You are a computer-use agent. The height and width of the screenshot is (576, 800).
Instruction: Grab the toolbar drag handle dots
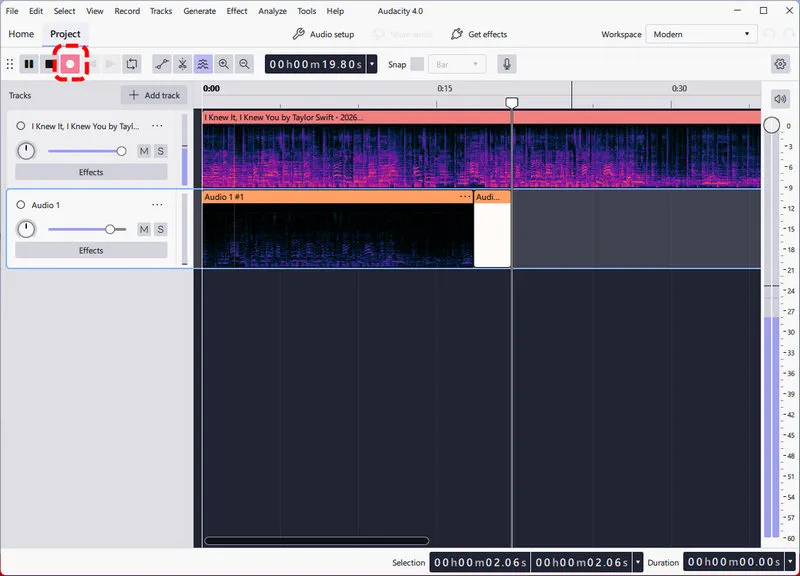click(x=10, y=64)
